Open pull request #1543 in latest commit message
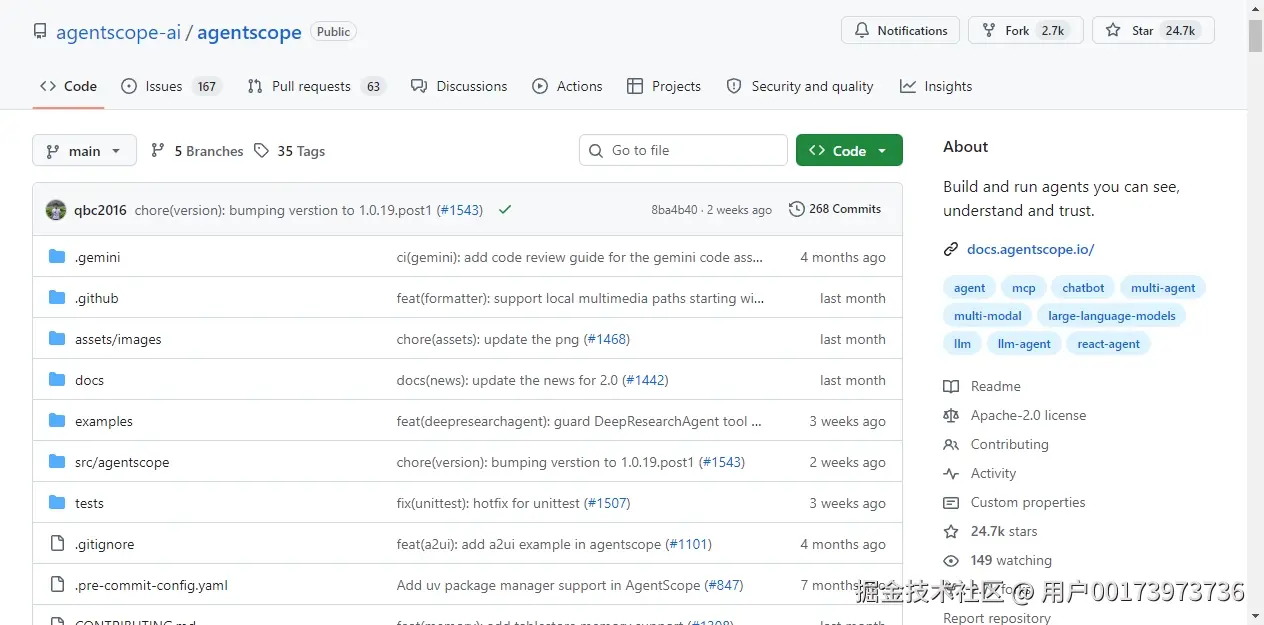Screen dimensions: 1264x625 460,210
